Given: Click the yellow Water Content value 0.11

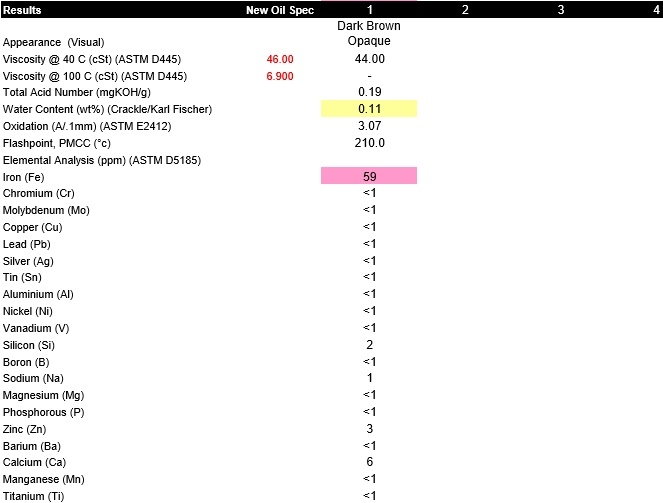Looking at the screenshot, I should point(369,109).
